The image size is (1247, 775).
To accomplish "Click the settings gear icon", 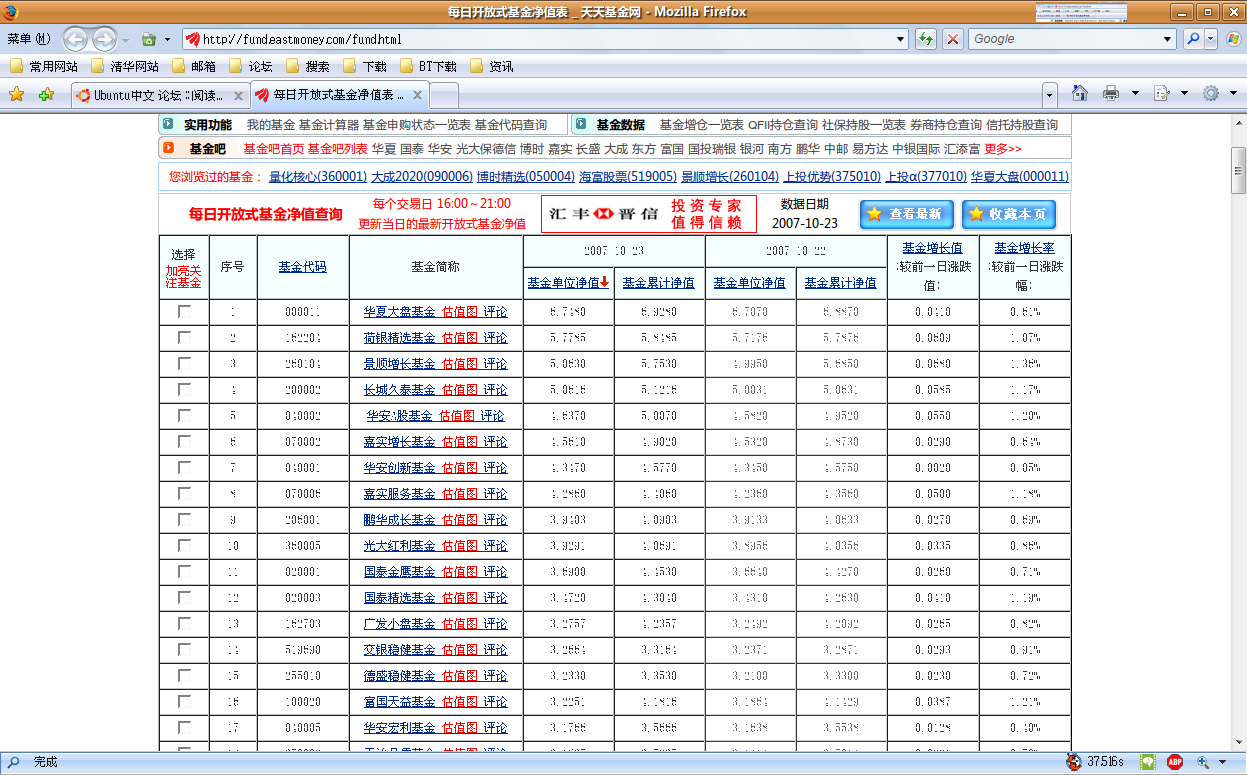I will (x=1211, y=93).
